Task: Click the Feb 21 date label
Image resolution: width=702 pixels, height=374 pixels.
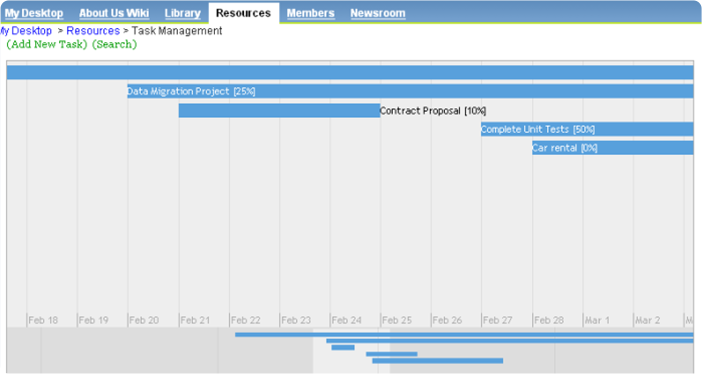Action: tap(195, 320)
